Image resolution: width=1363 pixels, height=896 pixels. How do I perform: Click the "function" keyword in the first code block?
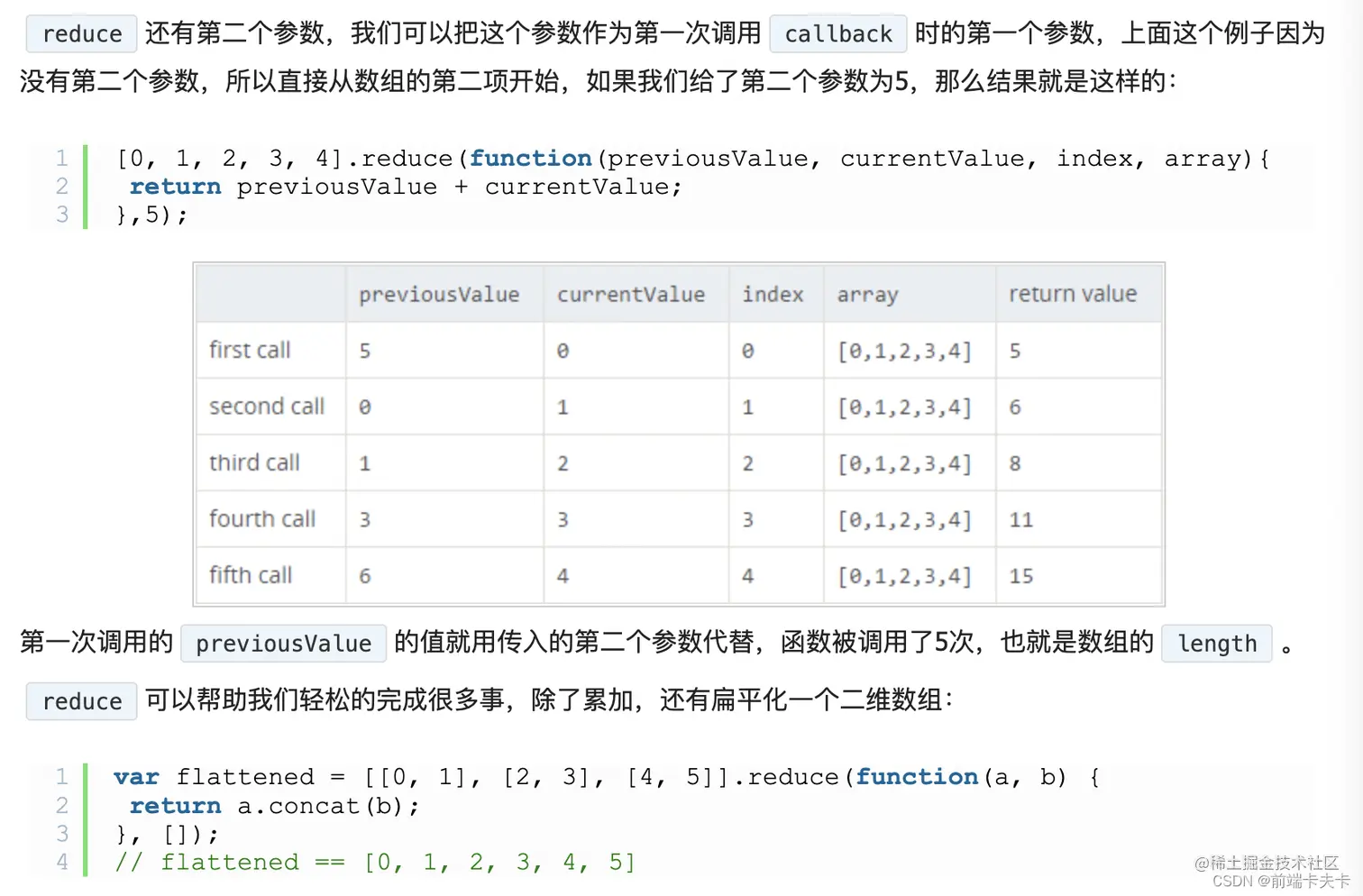pyautogui.click(x=531, y=159)
